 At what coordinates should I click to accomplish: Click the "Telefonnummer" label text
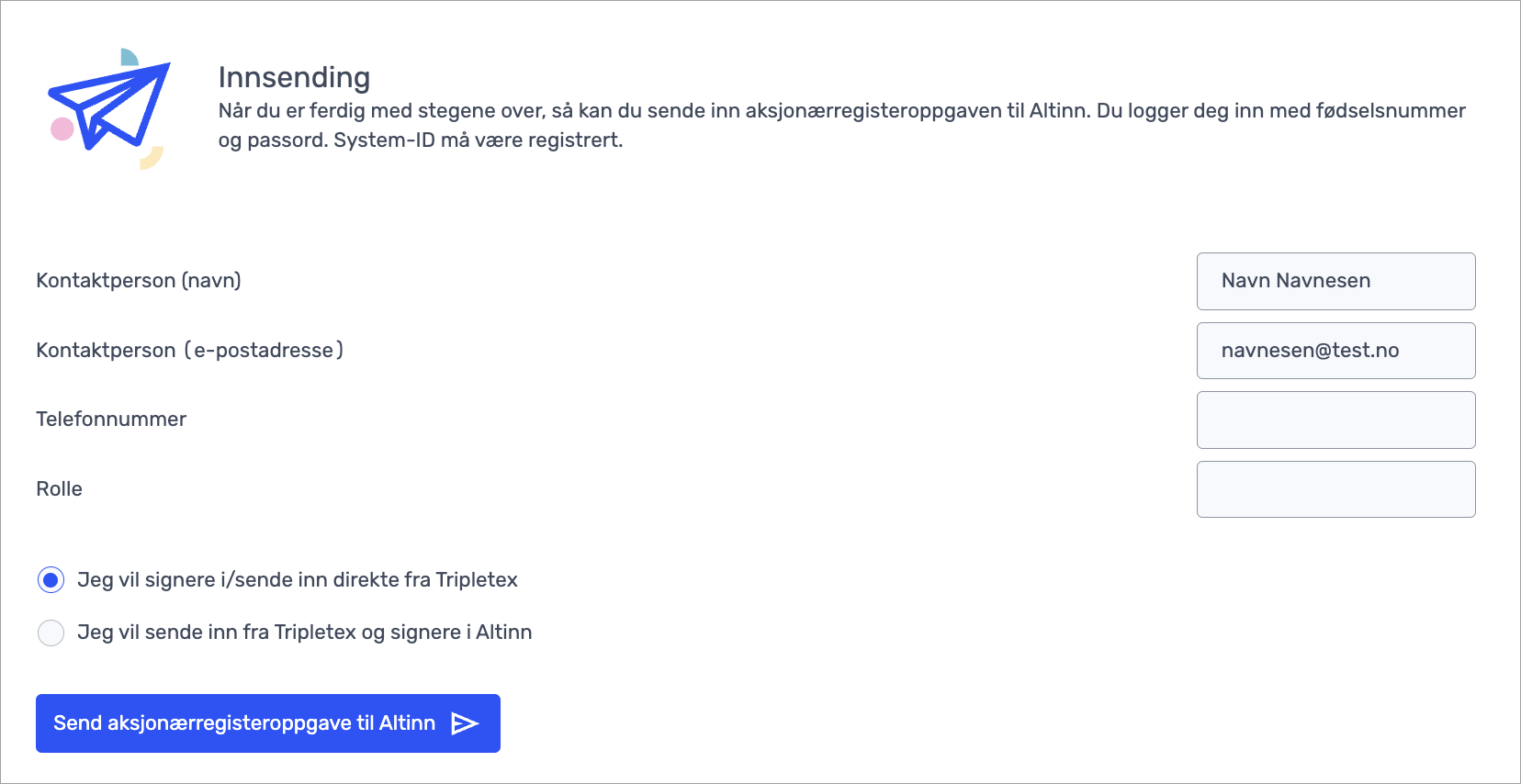(111, 420)
